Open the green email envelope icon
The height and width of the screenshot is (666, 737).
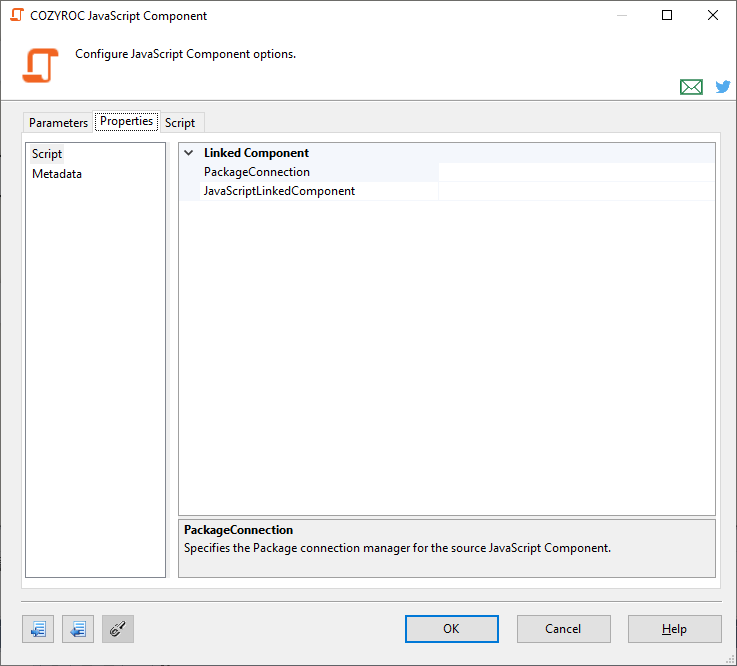click(x=691, y=87)
